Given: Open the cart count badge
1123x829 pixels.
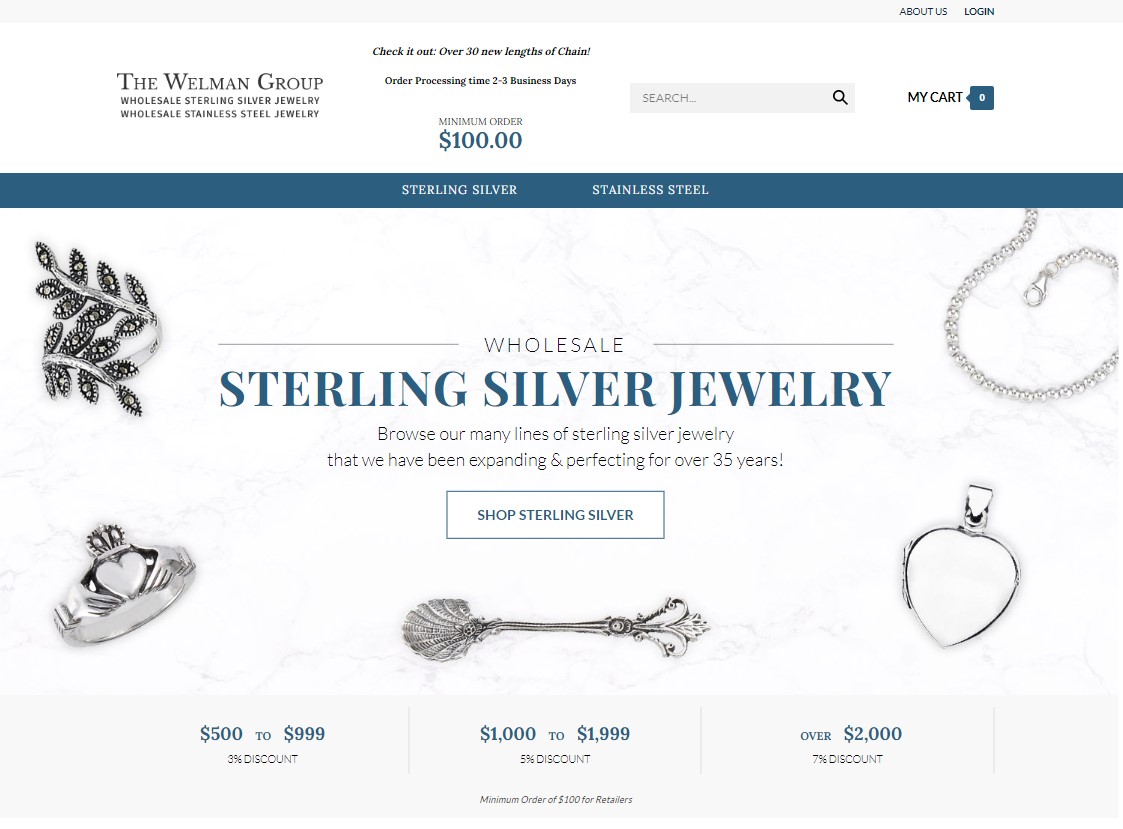Looking at the screenshot, I should click(x=981, y=97).
